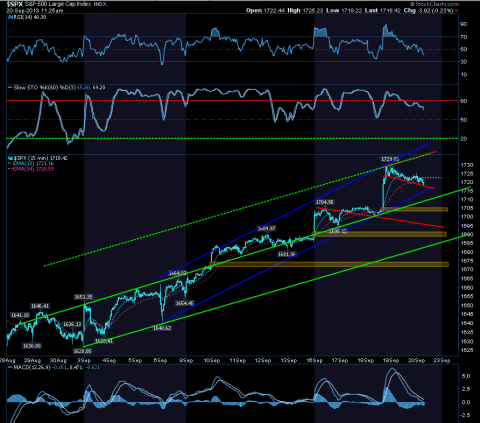Image resolution: width=480 pixels, height=423 pixels.
Task: Click the EMA(34) legend marker
Action: (x=10, y=169)
